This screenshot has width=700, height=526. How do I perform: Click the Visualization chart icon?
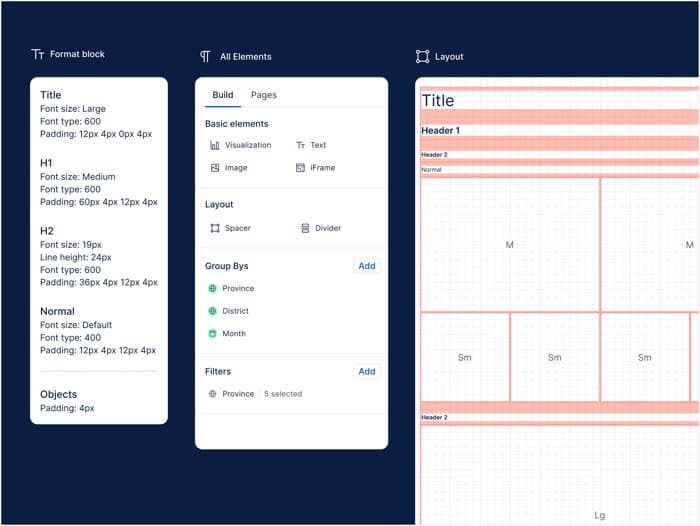click(x=215, y=145)
